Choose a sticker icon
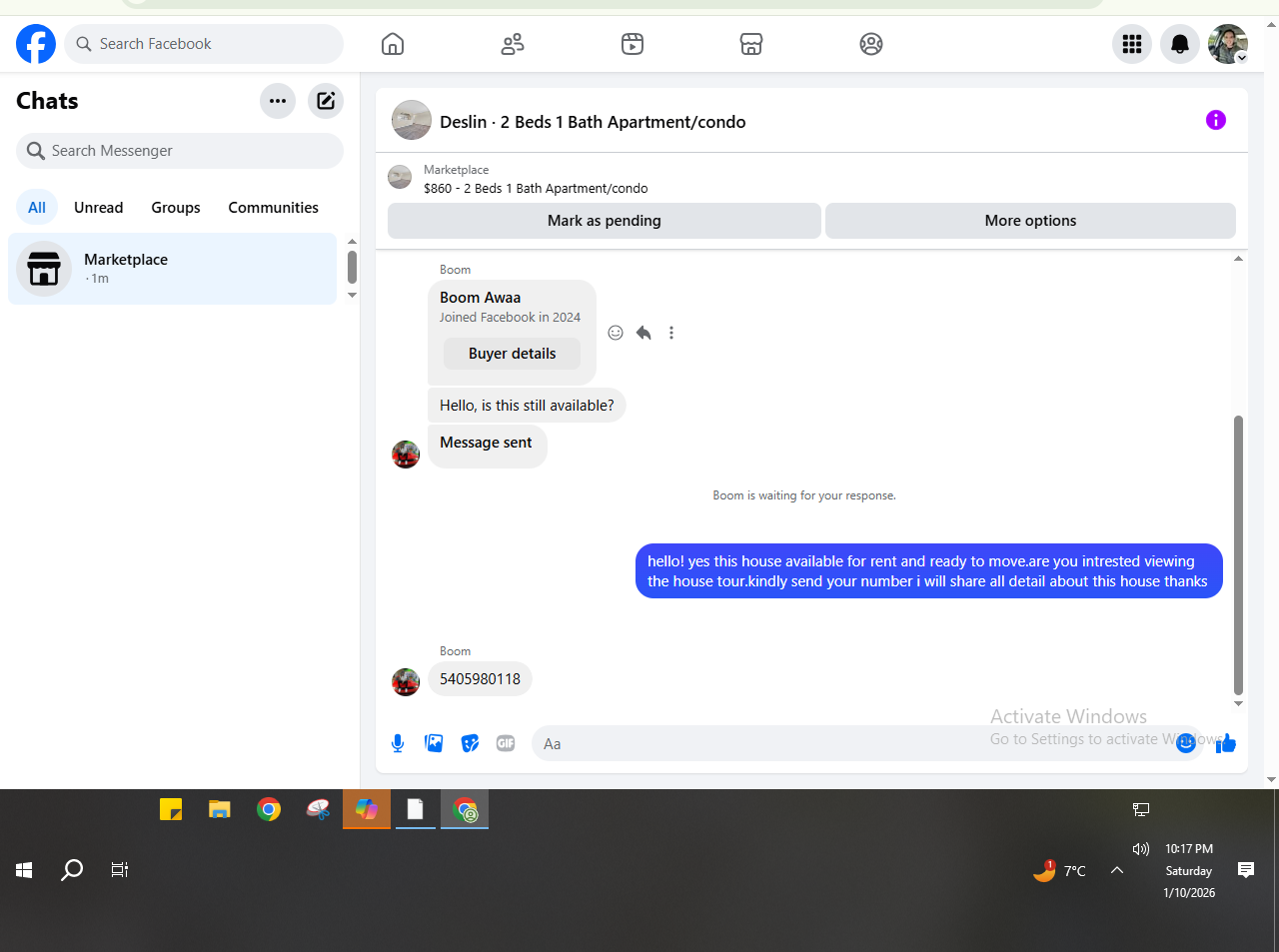 coord(470,743)
